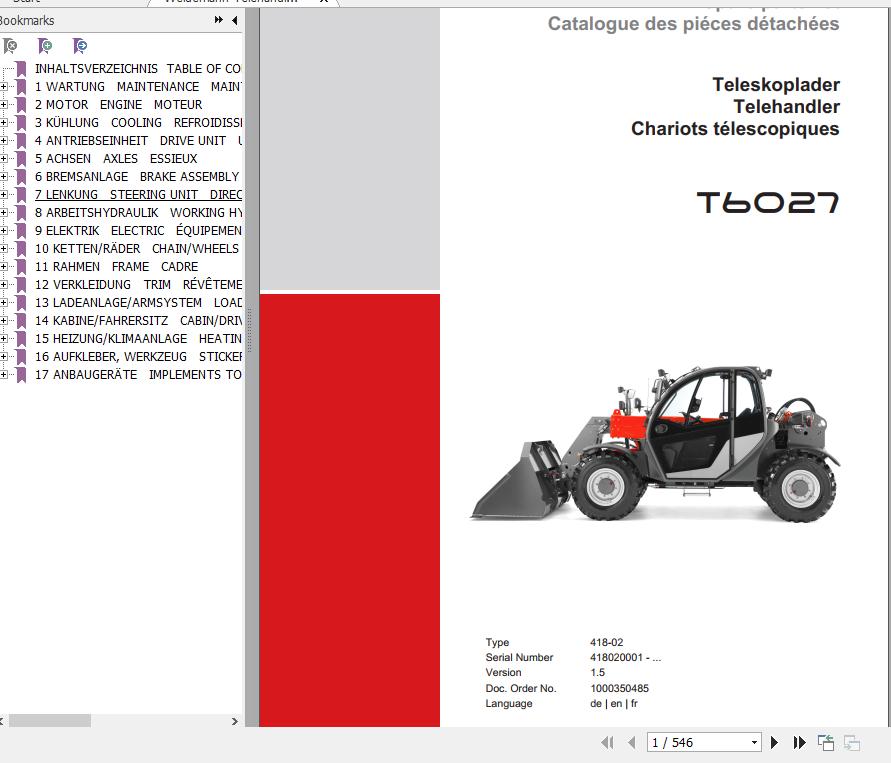
Task: Open bookmark 7 LENKUNG STEERING UNIT
Action: pyautogui.click(x=138, y=194)
